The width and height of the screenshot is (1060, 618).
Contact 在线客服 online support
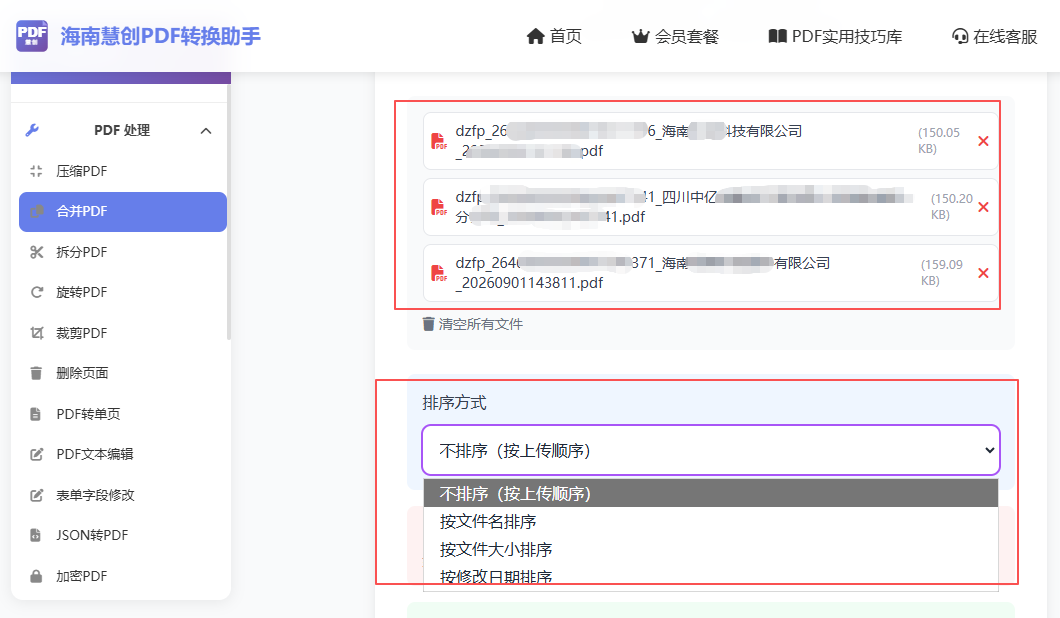pos(994,37)
